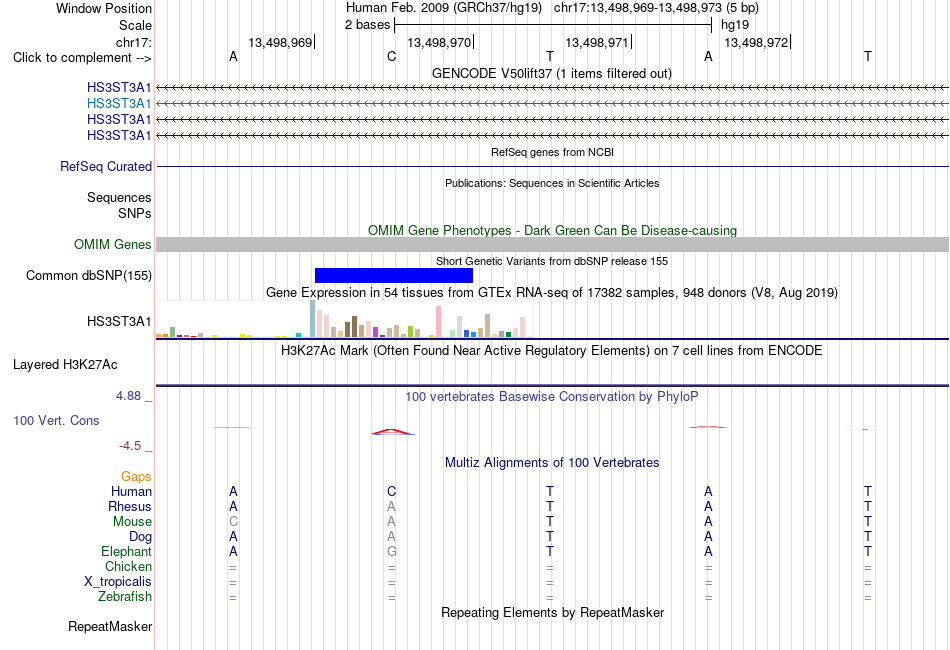Click the "Rhesus" alignment row label
The height and width of the screenshot is (650, 950).
point(130,506)
